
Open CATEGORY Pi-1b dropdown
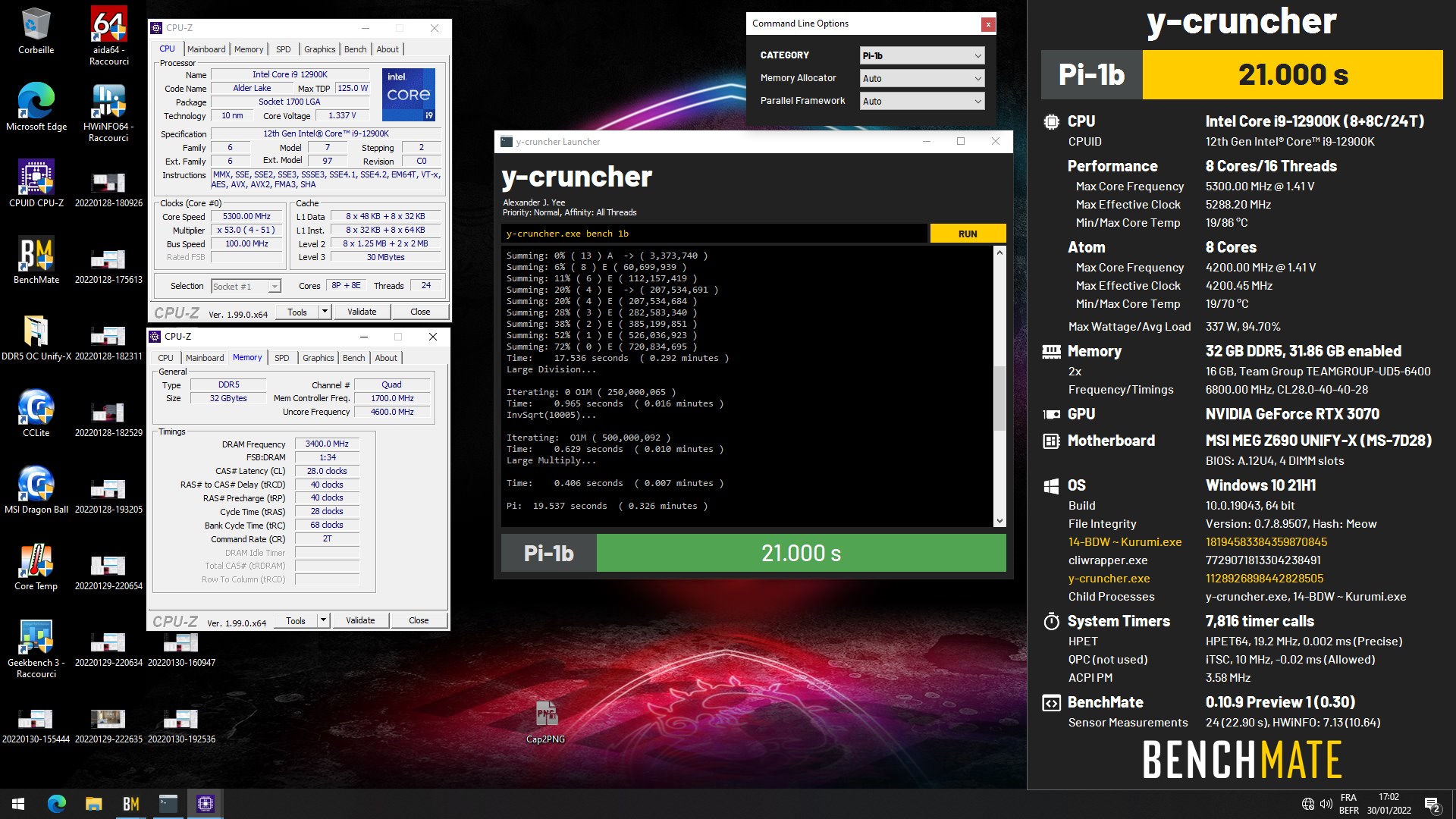pyautogui.click(x=922, y=55)
